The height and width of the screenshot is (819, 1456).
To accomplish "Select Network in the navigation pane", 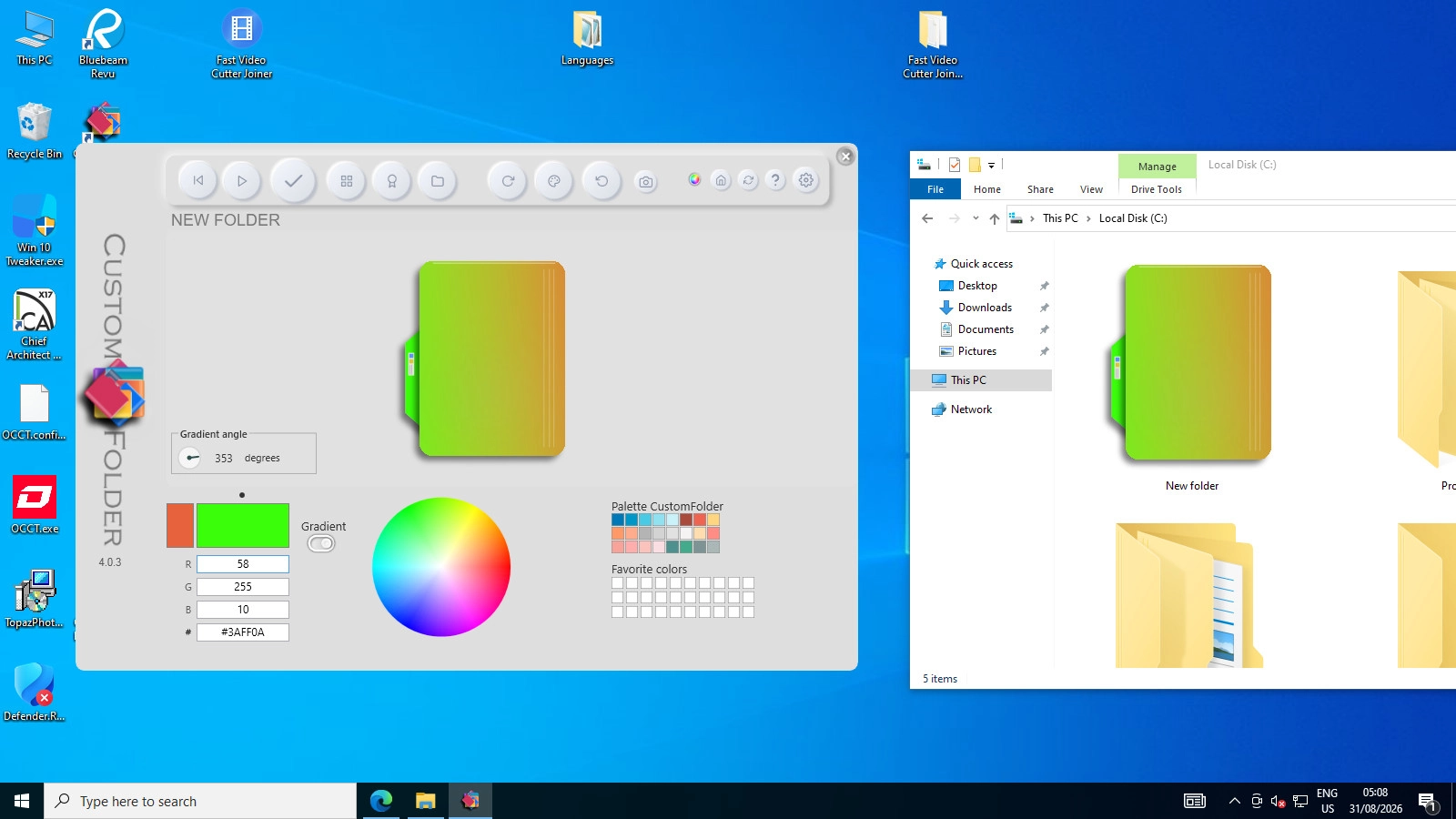I will (971, 409).
